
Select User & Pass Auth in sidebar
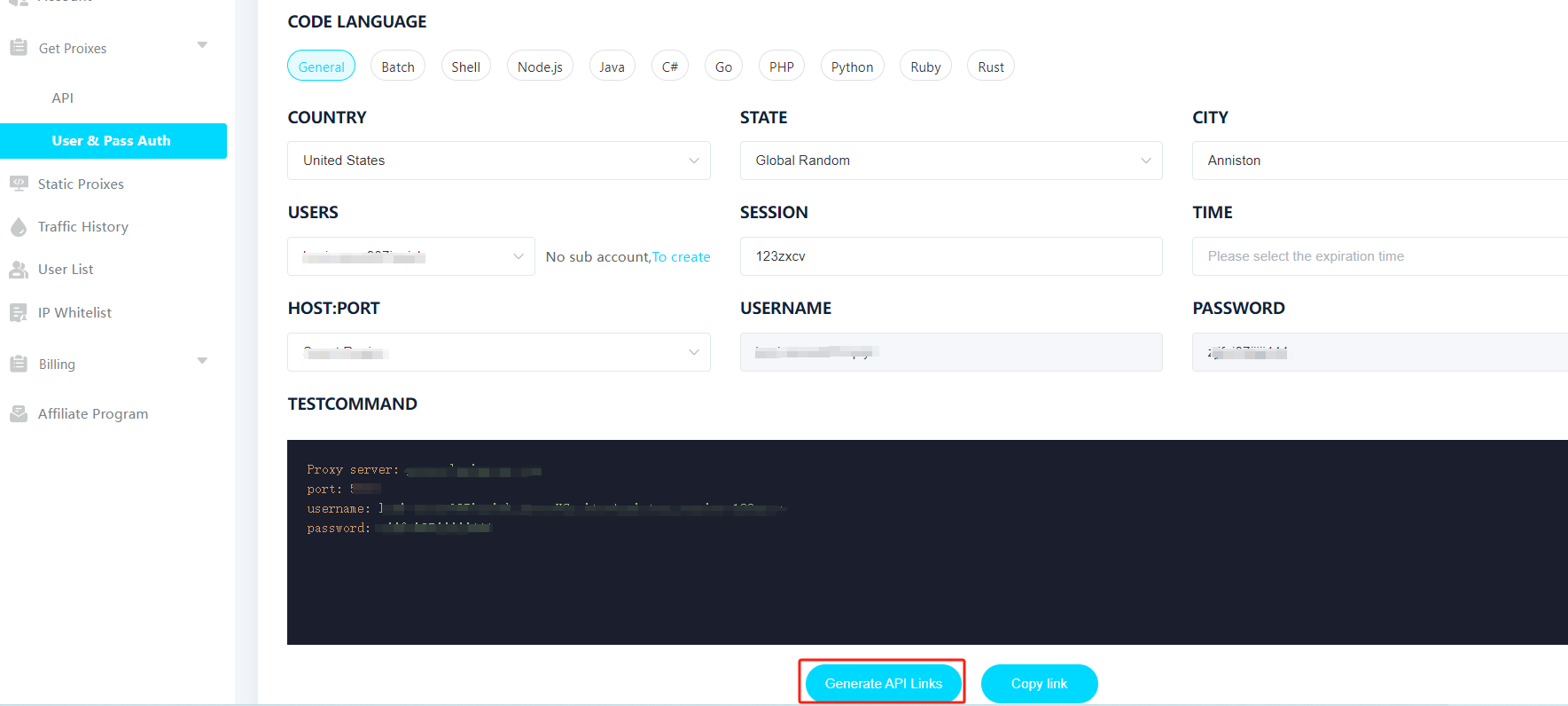point(112,141)
